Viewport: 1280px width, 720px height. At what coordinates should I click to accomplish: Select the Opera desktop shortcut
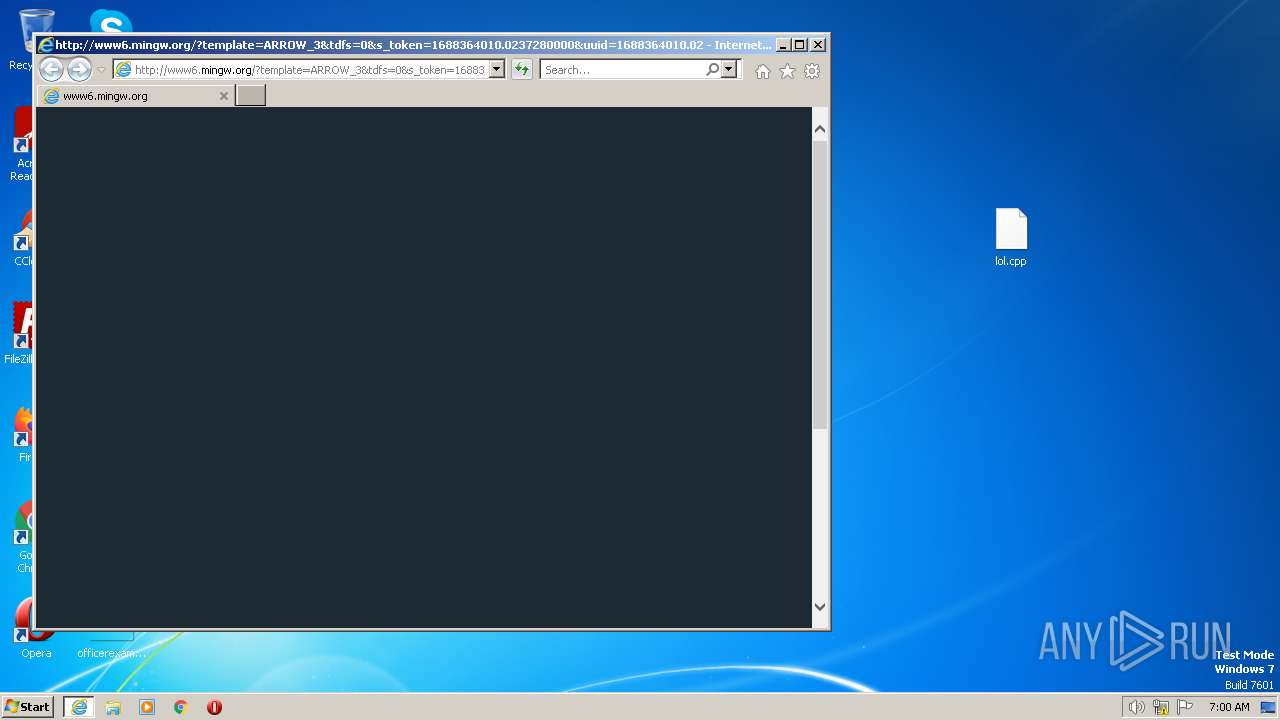(36, 630)
